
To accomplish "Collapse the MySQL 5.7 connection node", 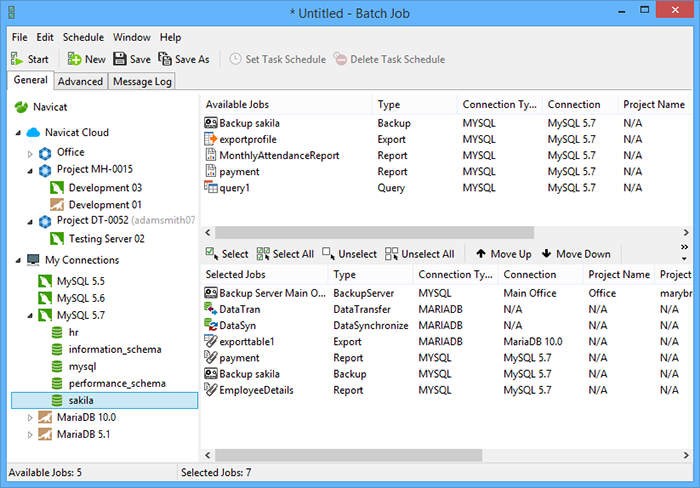I will [x=30, y=316].
